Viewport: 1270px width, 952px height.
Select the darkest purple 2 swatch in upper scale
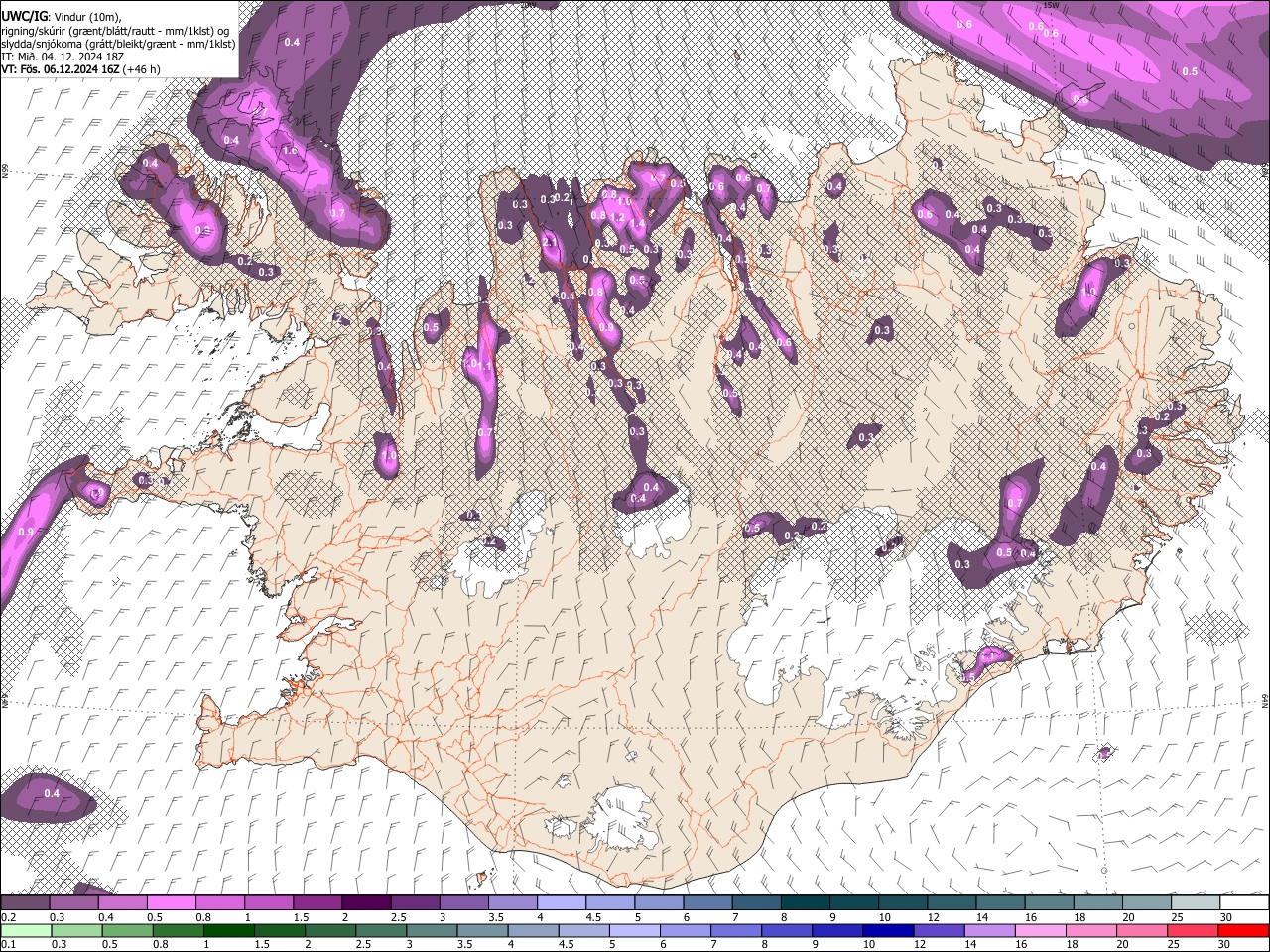(x=366, y=903)
